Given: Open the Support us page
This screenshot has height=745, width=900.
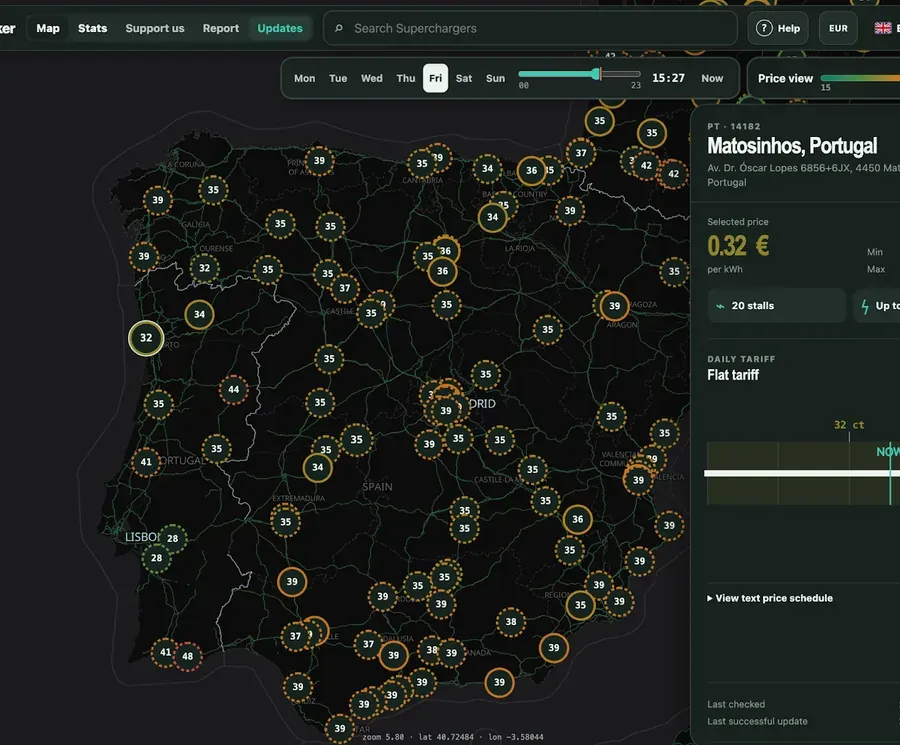Looking at the screenshot, I should [155, 28].
